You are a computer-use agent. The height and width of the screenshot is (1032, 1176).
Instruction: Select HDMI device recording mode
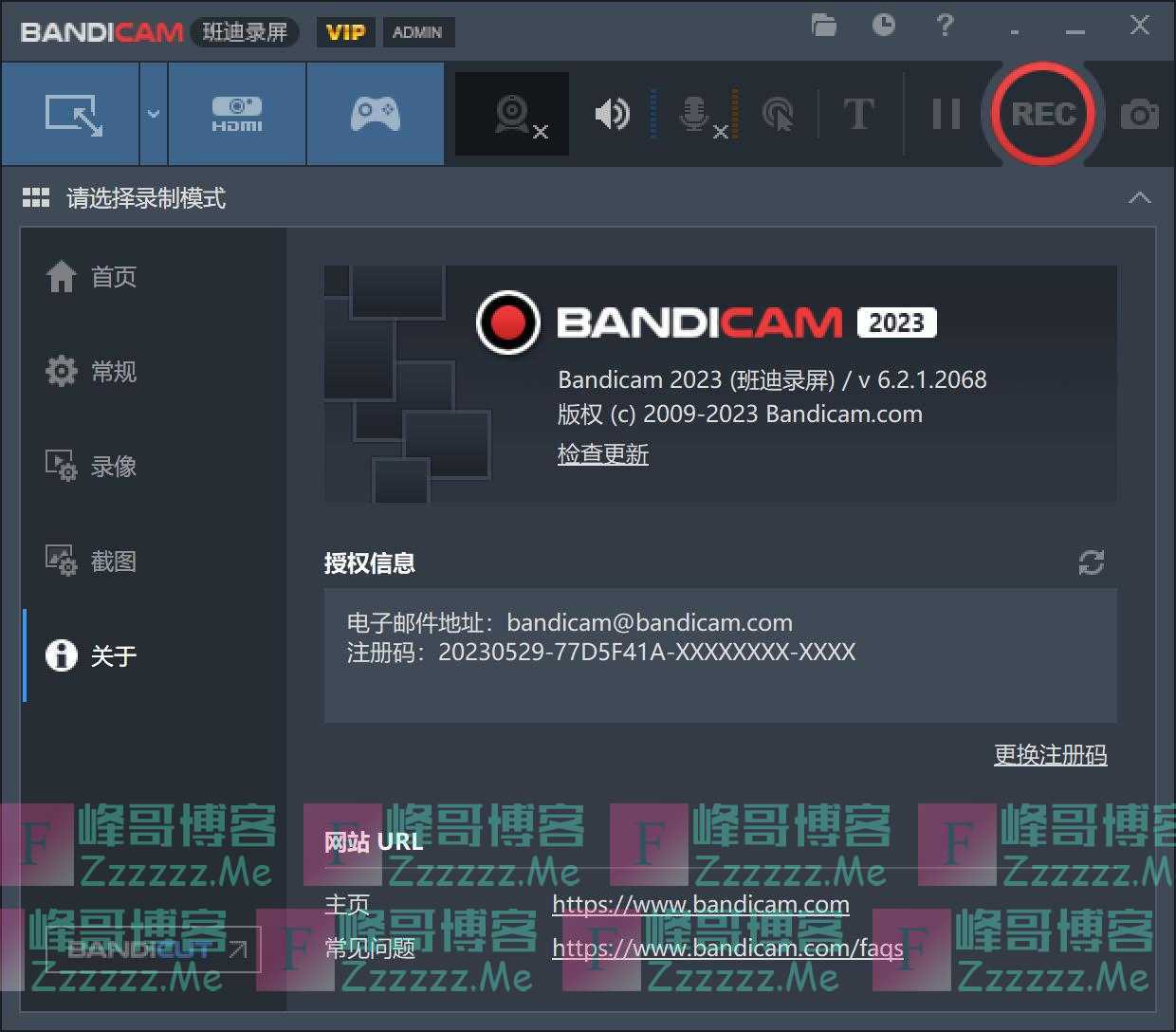click(x=237, y=115)
